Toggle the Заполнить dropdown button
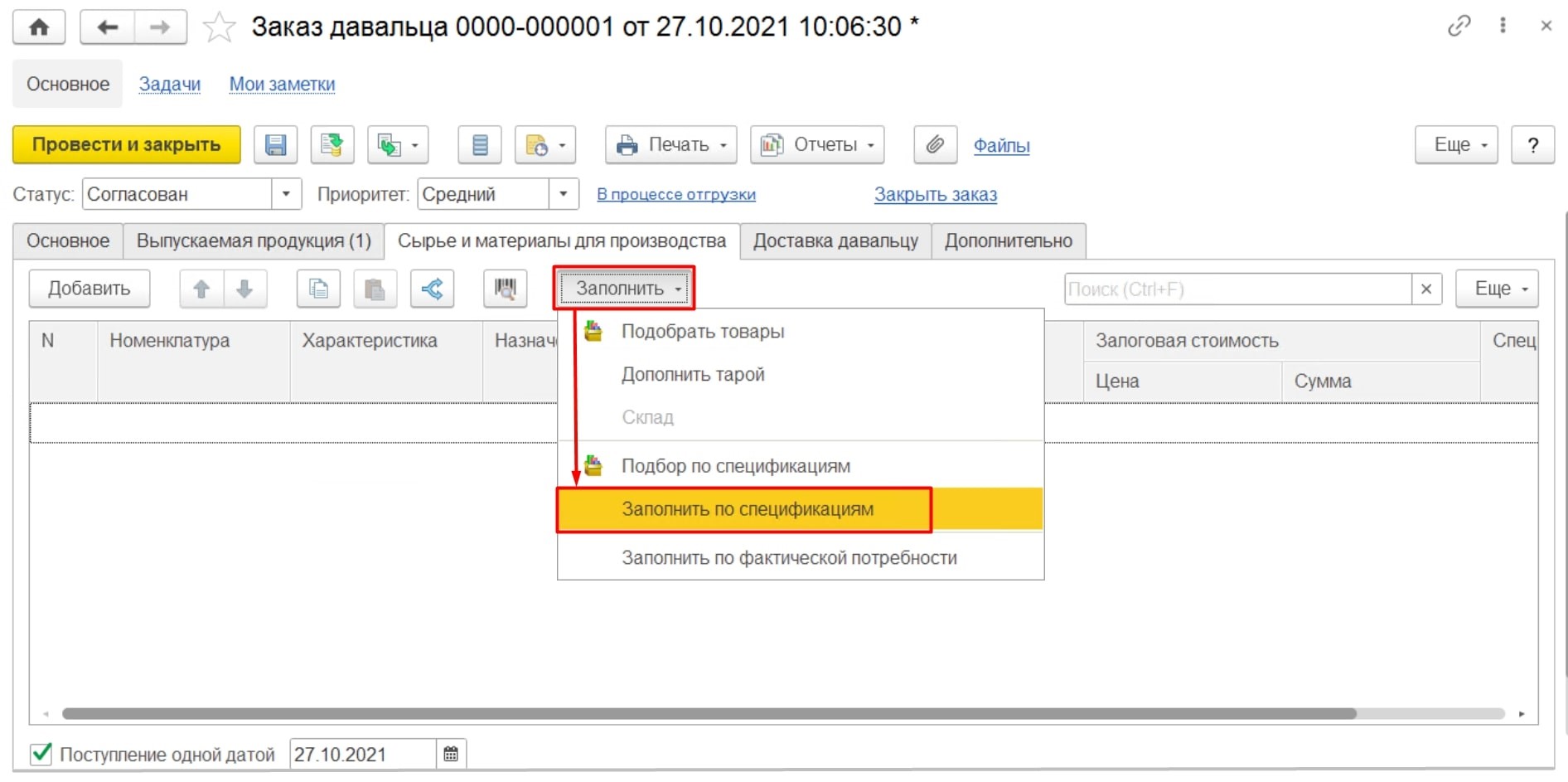This screenshot has width=1568, height=782. click(625, 289)
